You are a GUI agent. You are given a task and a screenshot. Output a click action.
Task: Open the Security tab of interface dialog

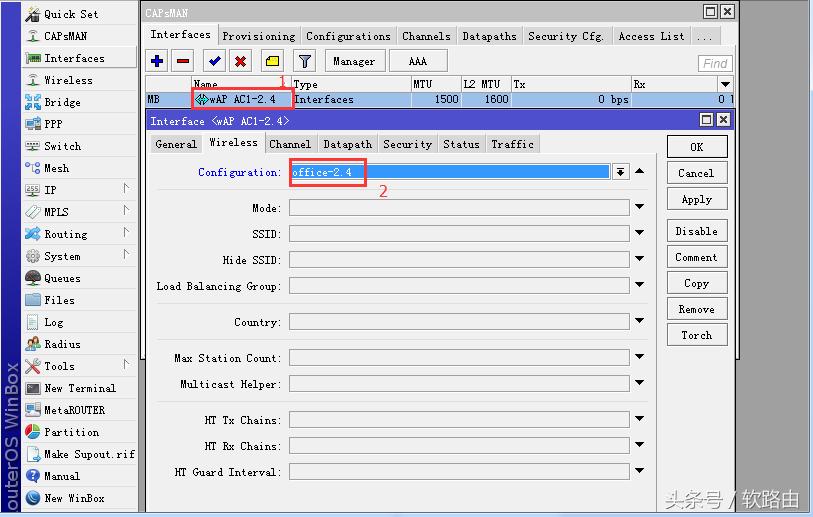click(407, 144)
